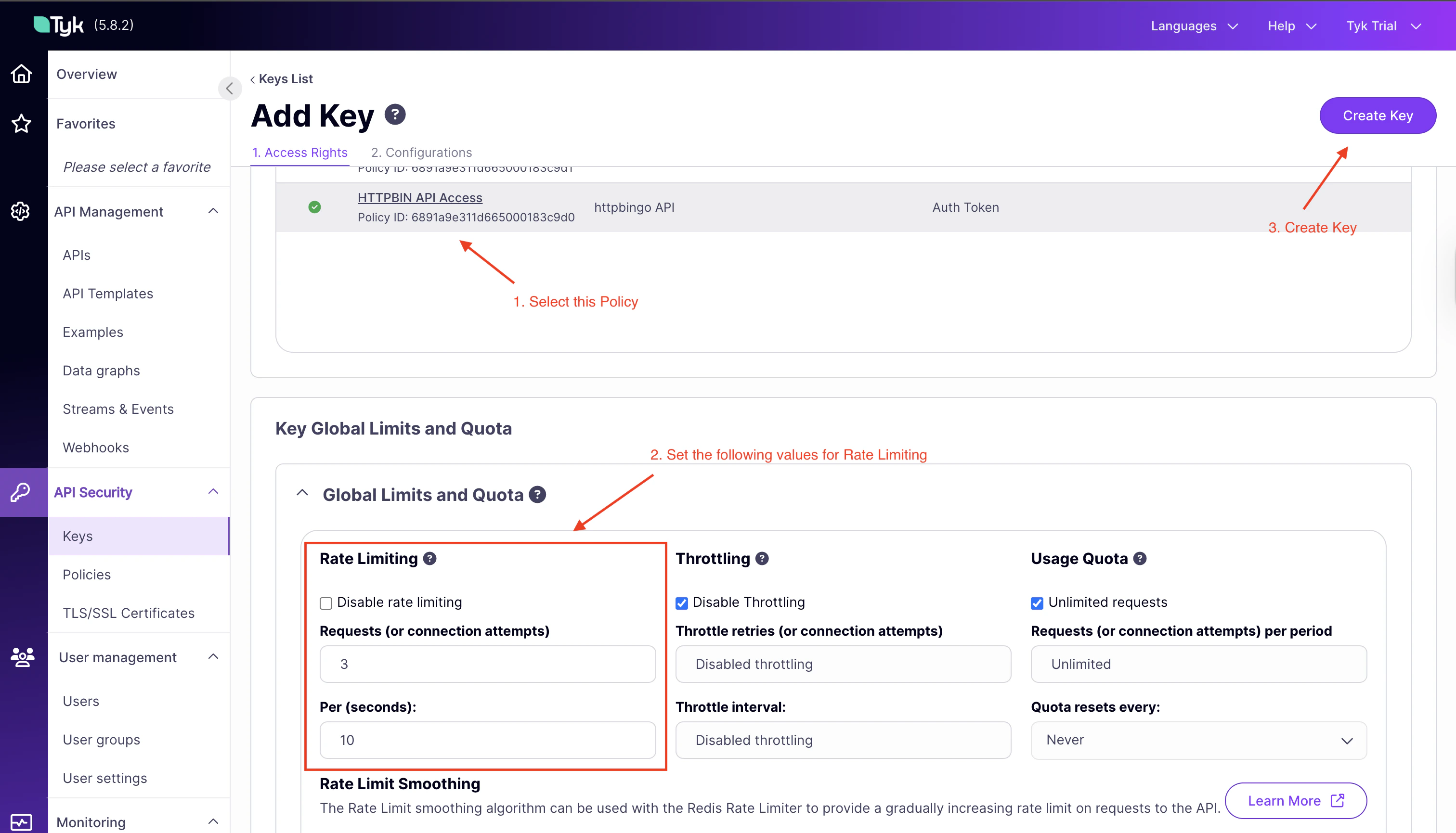Click the Requests connection attempts input field
This screenshot has height=833, width=1456.
pyautogui.click(x=487, y=664)
